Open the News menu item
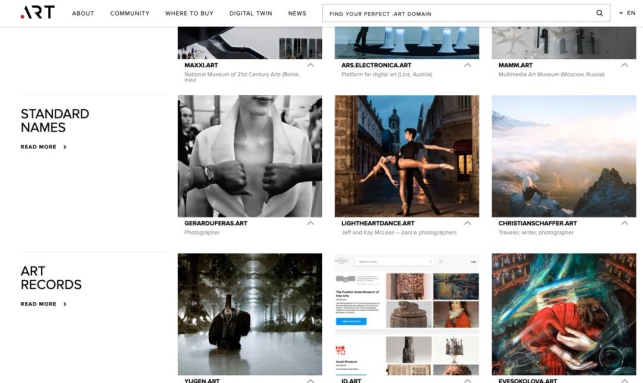 pos(297,14)
